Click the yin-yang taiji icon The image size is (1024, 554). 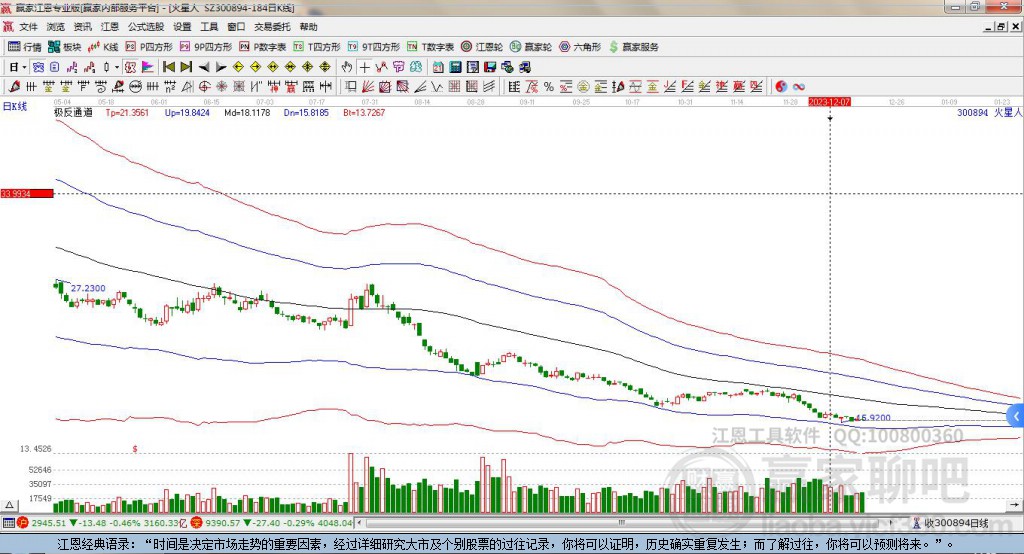(781, 87)
